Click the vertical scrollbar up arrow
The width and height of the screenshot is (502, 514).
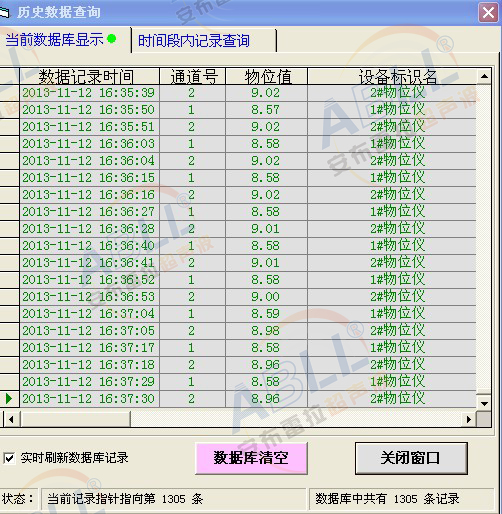484,76
